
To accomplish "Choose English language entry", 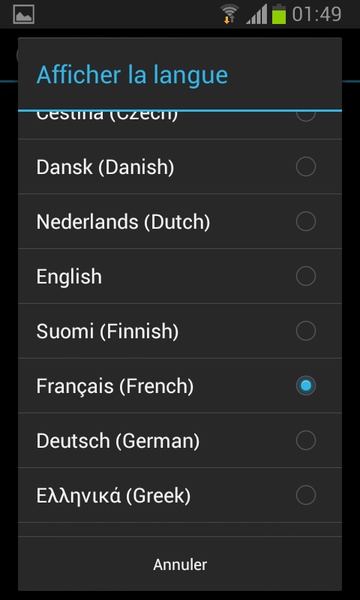I will tap(180, 276).
